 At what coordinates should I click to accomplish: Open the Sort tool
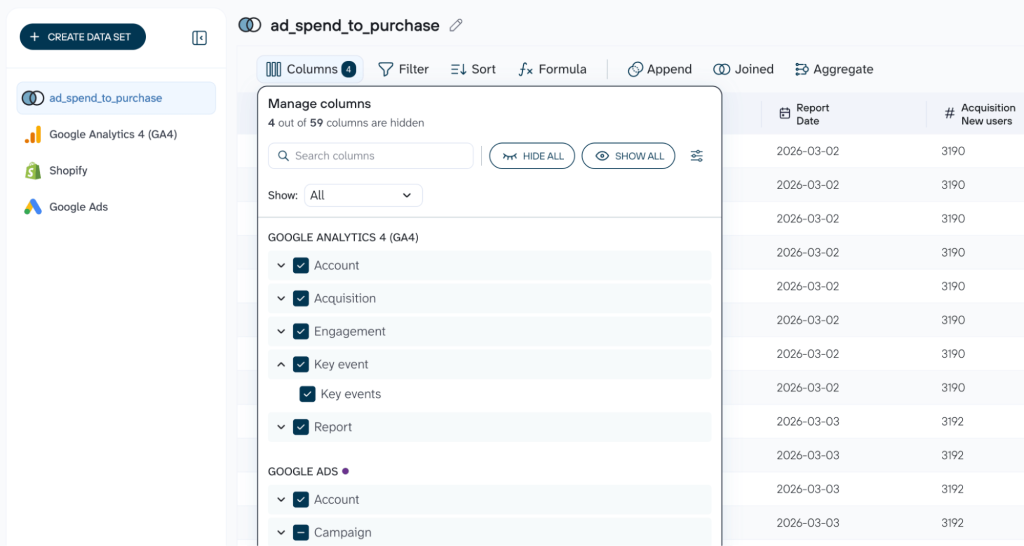coord(473,69)
